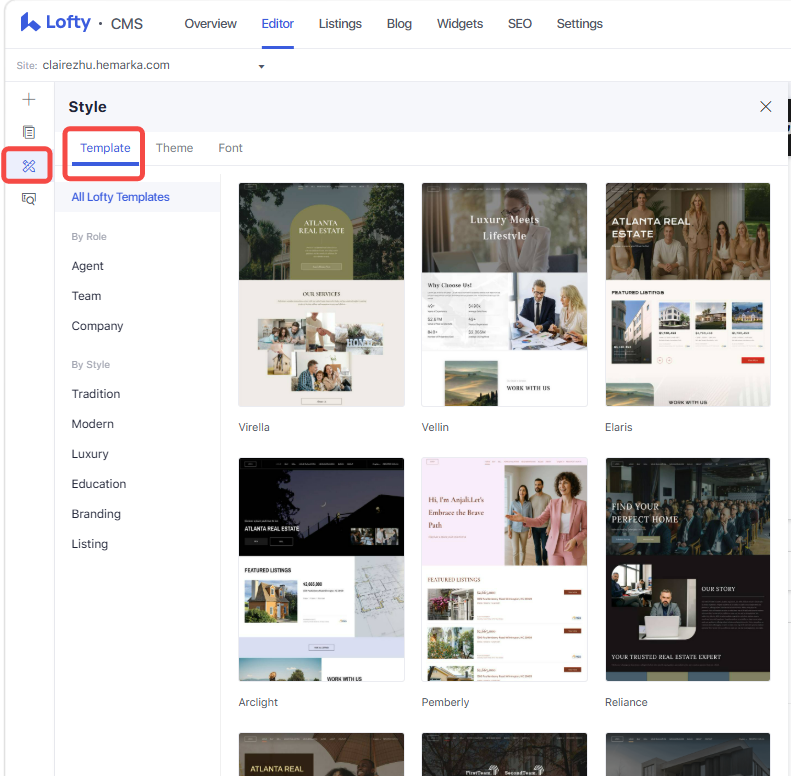Click the Reliance template name
This screenshot has height=776, width=791.
coord(626,702)
